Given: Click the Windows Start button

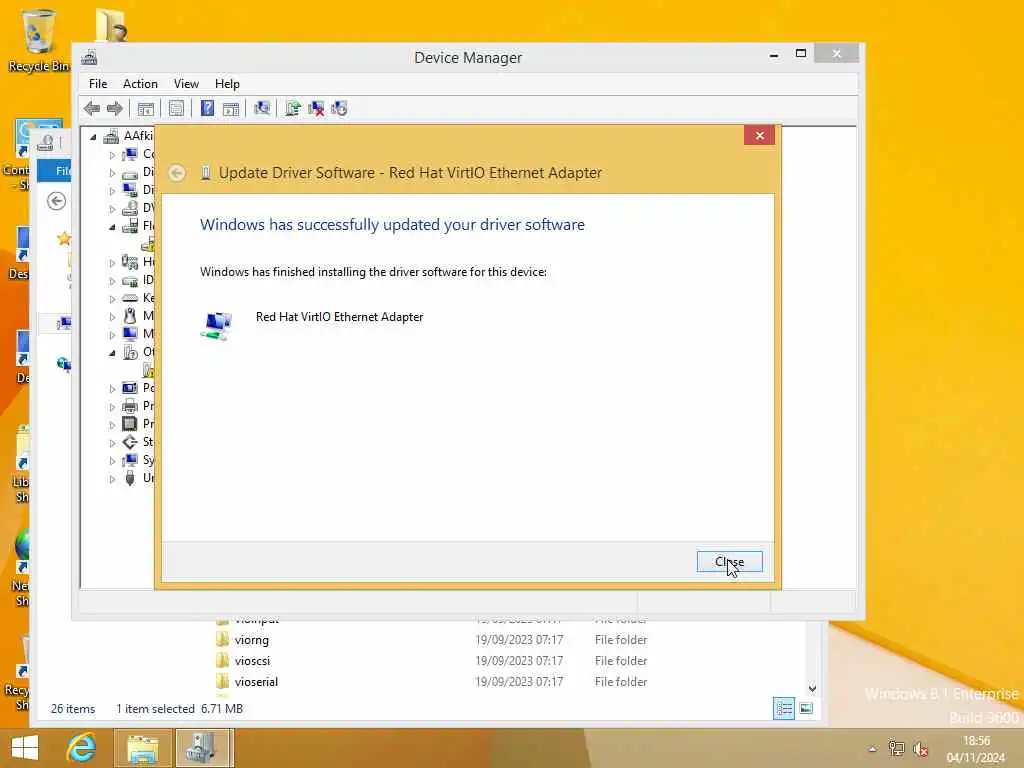Looking at the screenshot, I should click(x=25, y=748).
